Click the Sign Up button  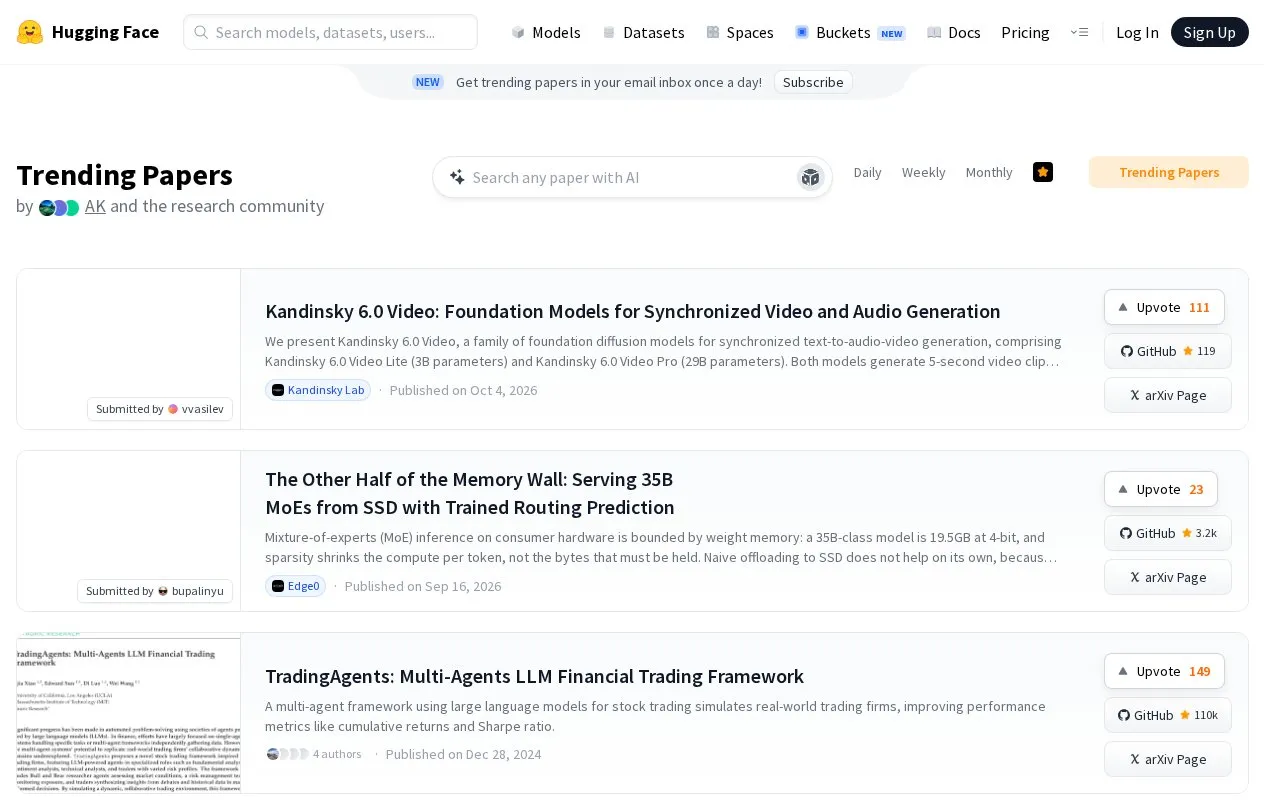click(1210, 32)
